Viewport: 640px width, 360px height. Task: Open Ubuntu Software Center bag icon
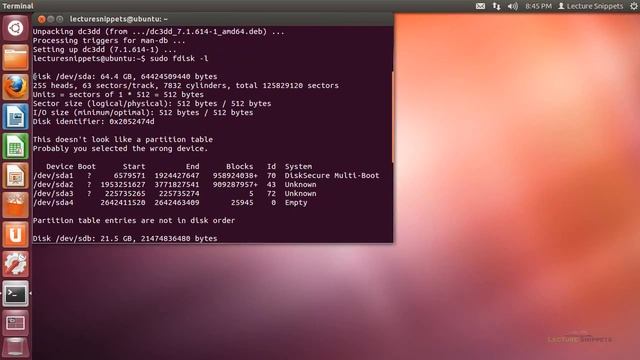tap(16, 205)
